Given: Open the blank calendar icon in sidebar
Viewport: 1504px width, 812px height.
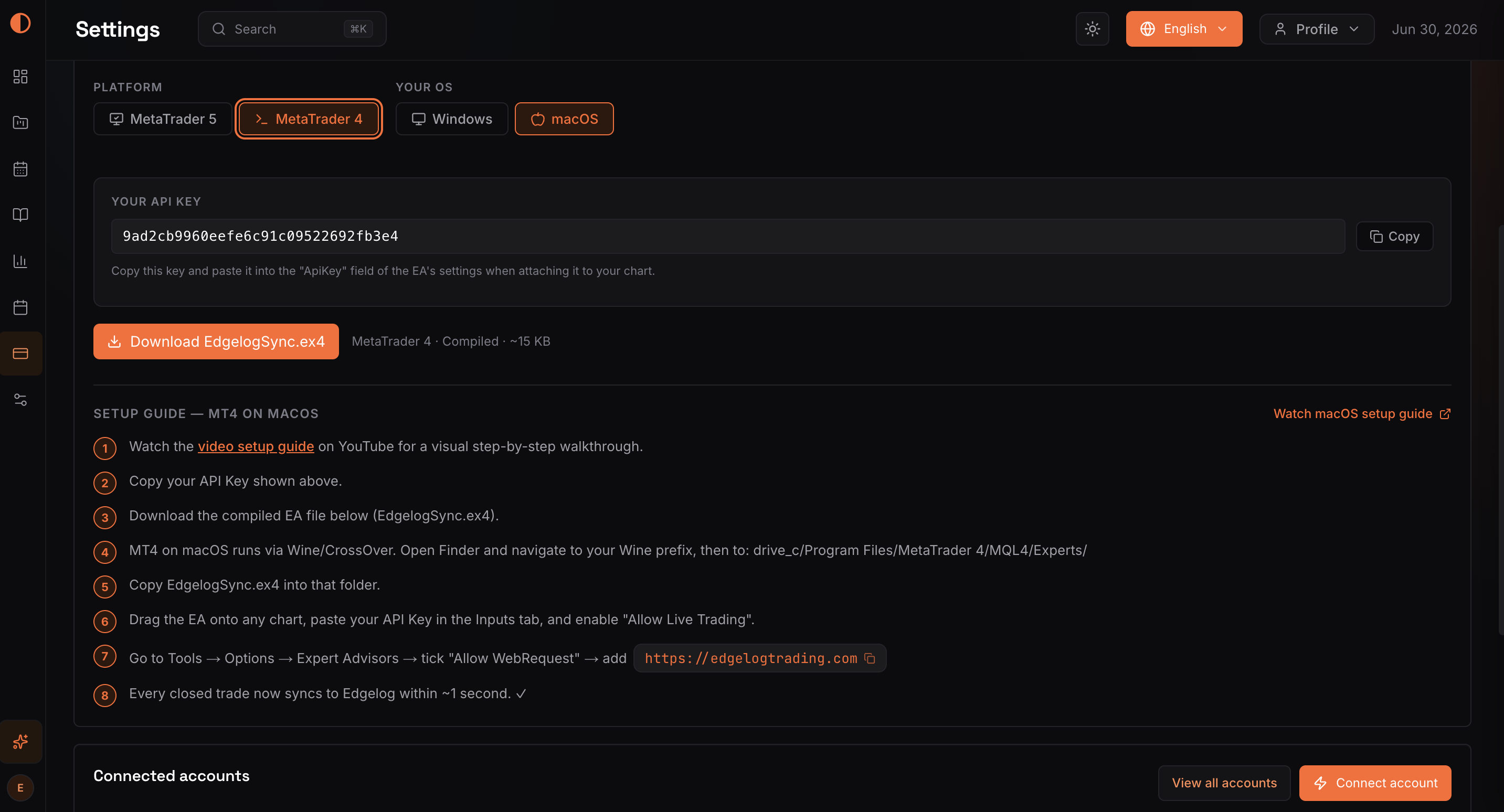Looking at the screenshot, I should coord(20,307).
